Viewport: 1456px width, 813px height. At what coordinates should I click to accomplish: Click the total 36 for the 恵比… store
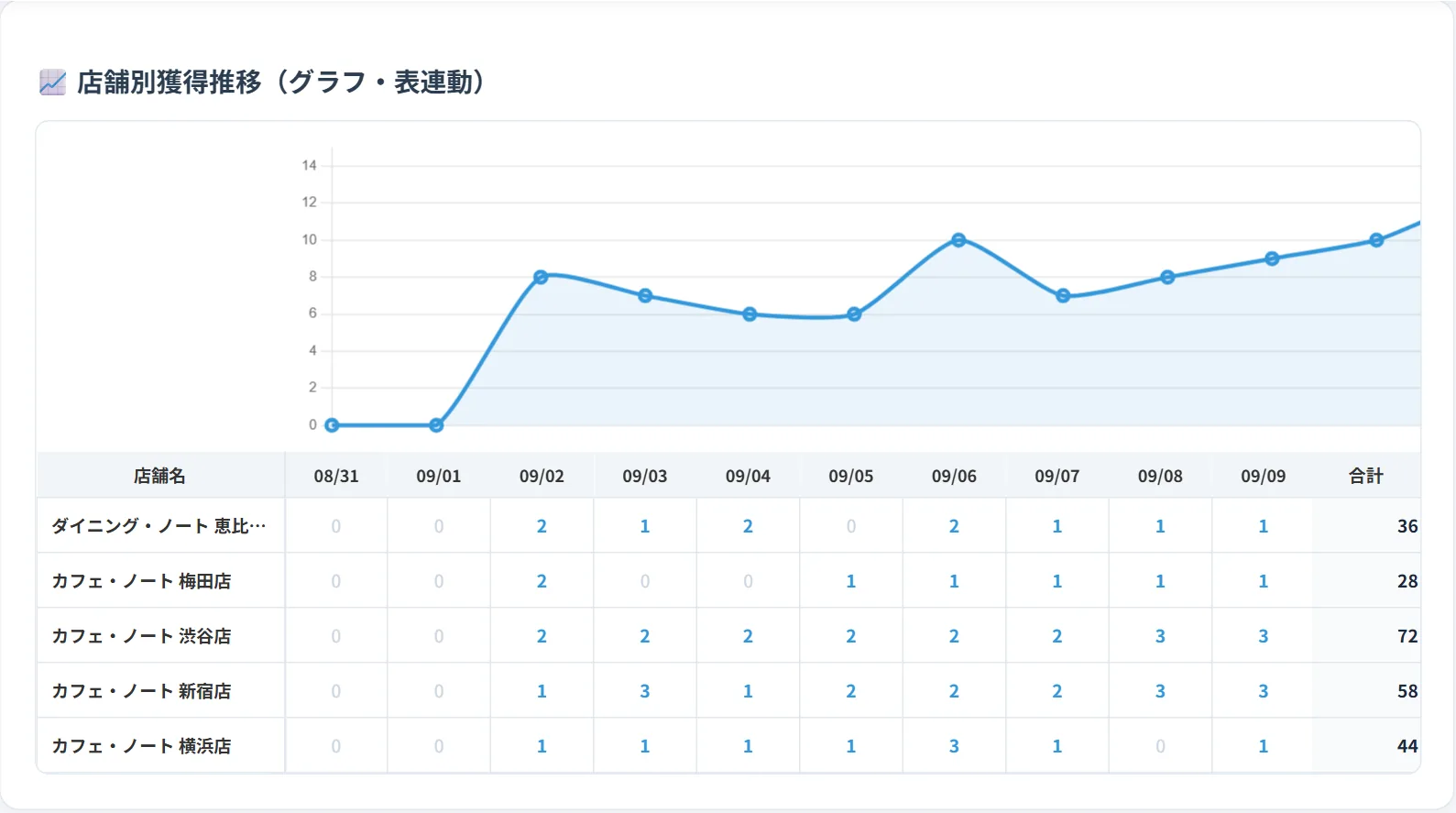click(1407, 526)
